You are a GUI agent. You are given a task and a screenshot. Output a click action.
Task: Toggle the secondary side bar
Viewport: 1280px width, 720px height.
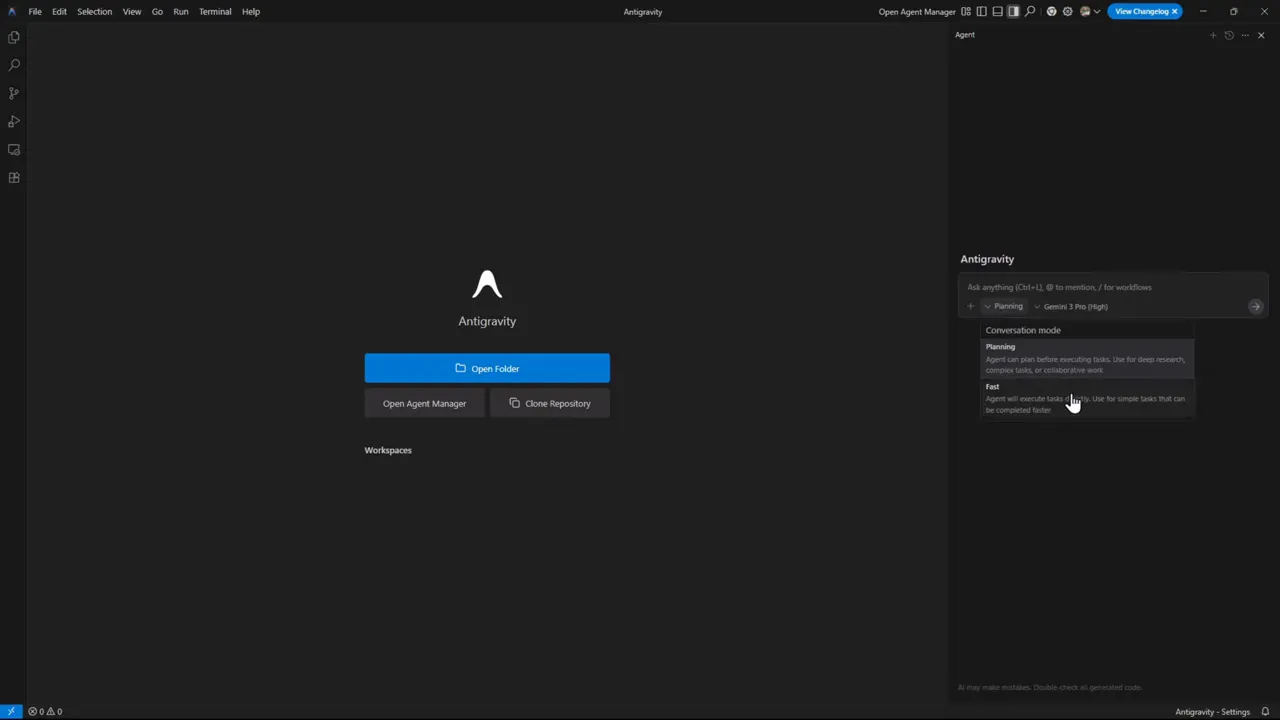1013,11
